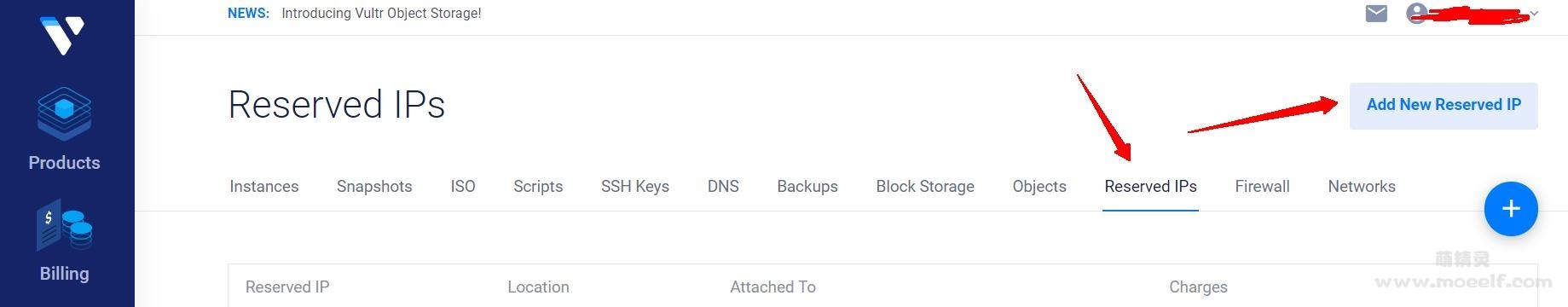Click the blue plus floating button
This screenshot has width=1568, height=307.
point(1511,209)
